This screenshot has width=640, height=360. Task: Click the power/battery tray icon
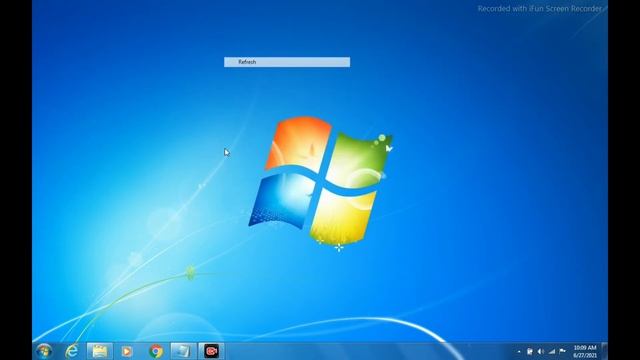click(x=529, y=351)
